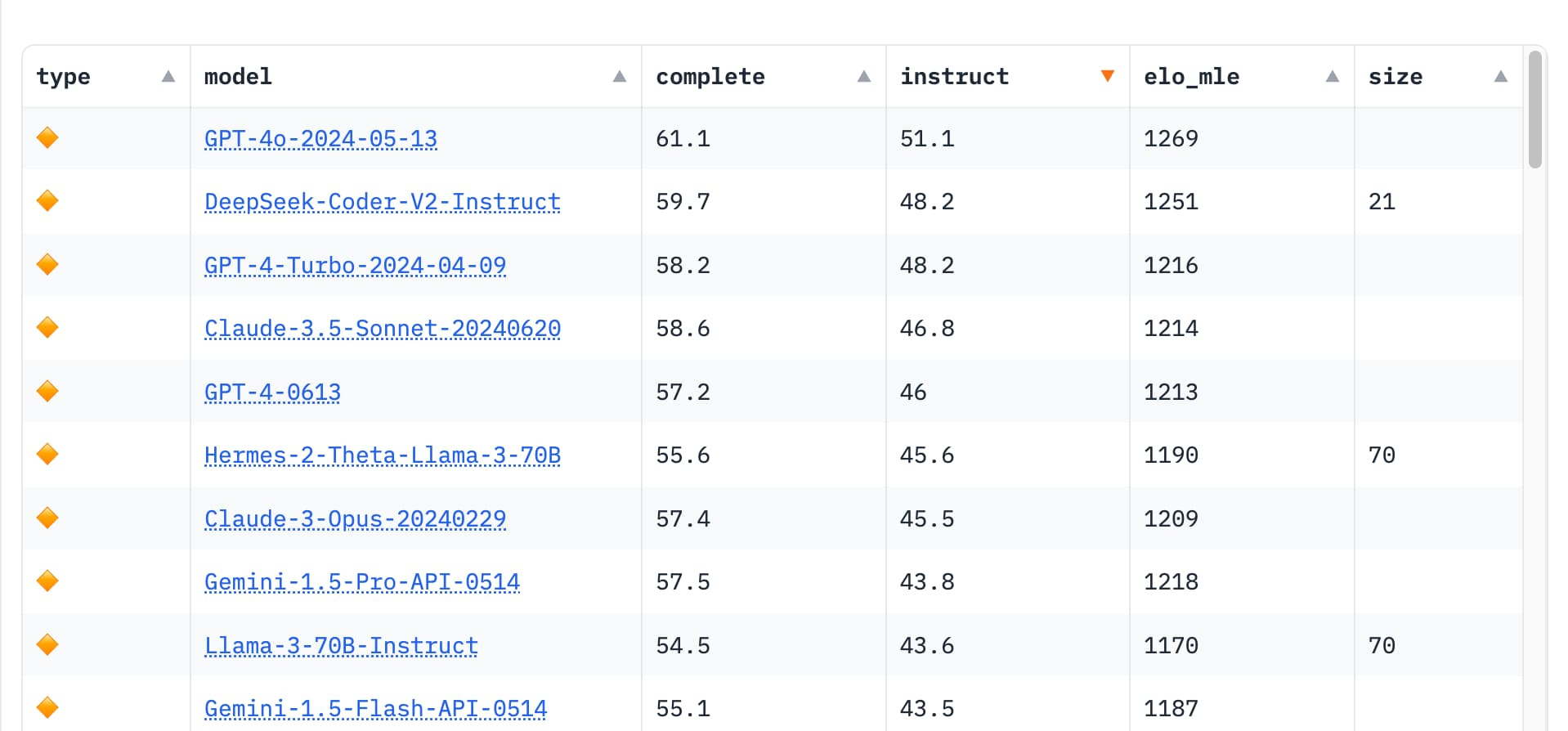This screenshot has height=731, width=1568.
Task: Select the complete score 58.6
Action: click(683, 328)
